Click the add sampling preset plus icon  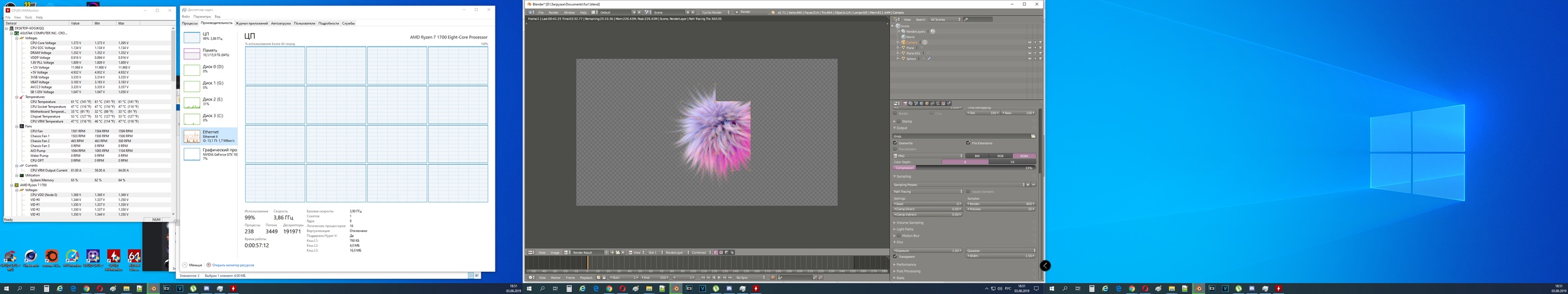click(x=1028, y=184)
